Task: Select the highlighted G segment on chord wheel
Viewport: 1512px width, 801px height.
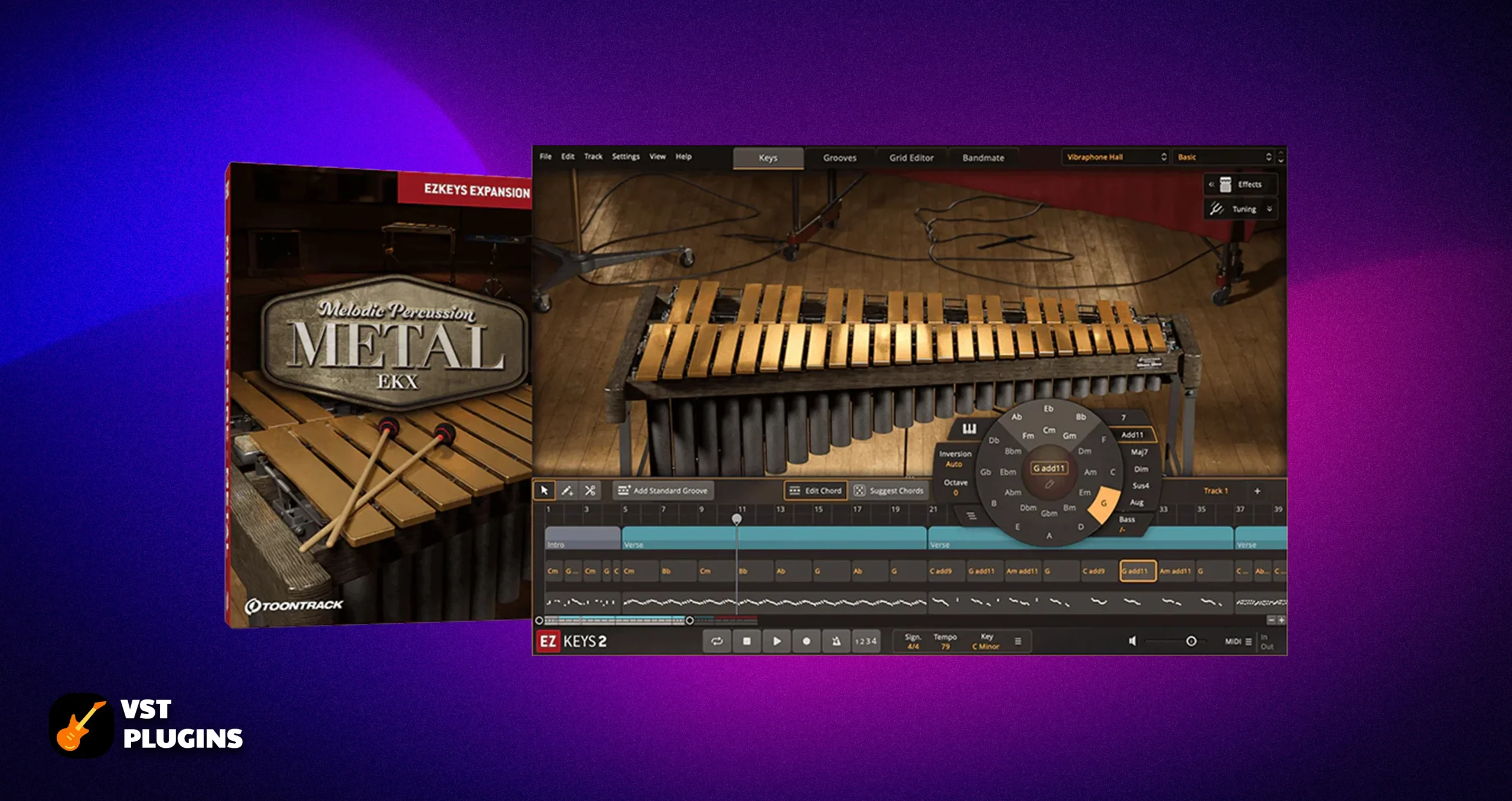Action: (x=1103, y=504)
